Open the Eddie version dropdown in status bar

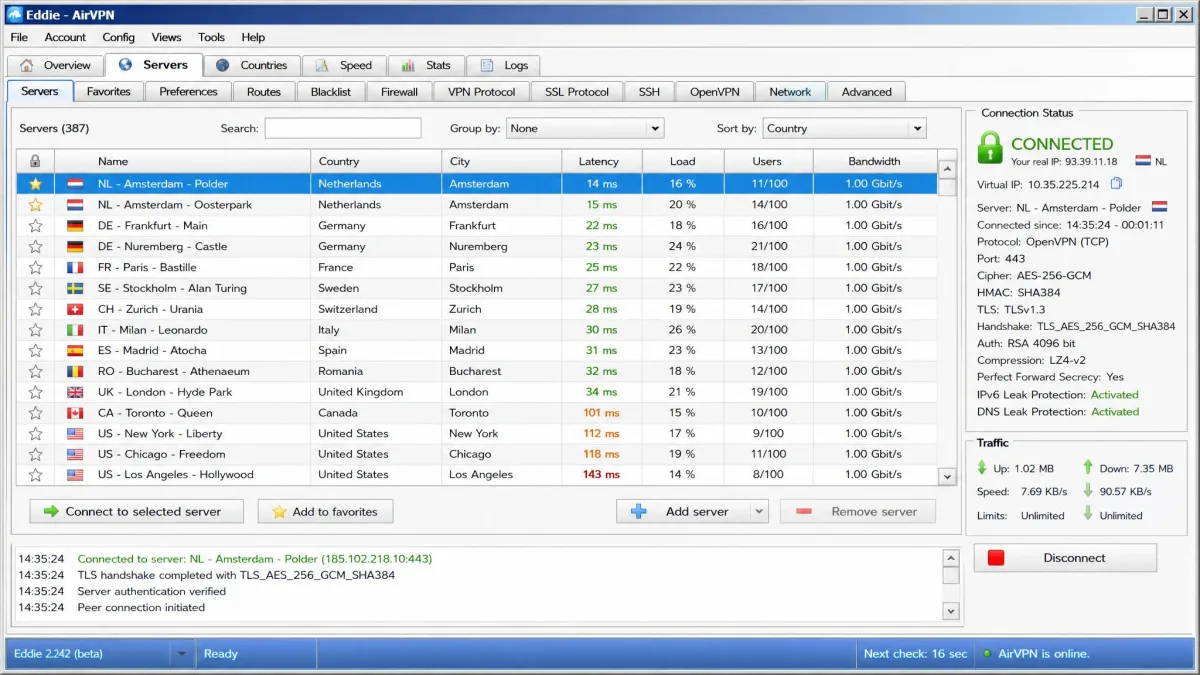tap(181, 654)
